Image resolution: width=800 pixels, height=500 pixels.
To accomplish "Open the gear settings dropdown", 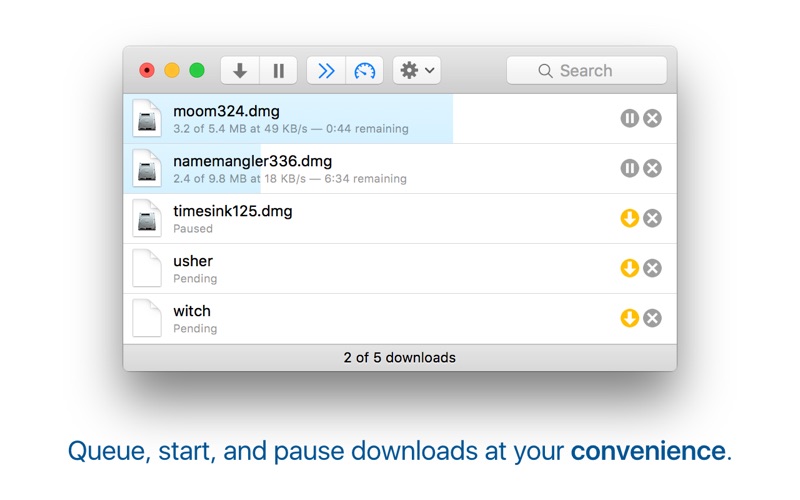I will 417,70.
